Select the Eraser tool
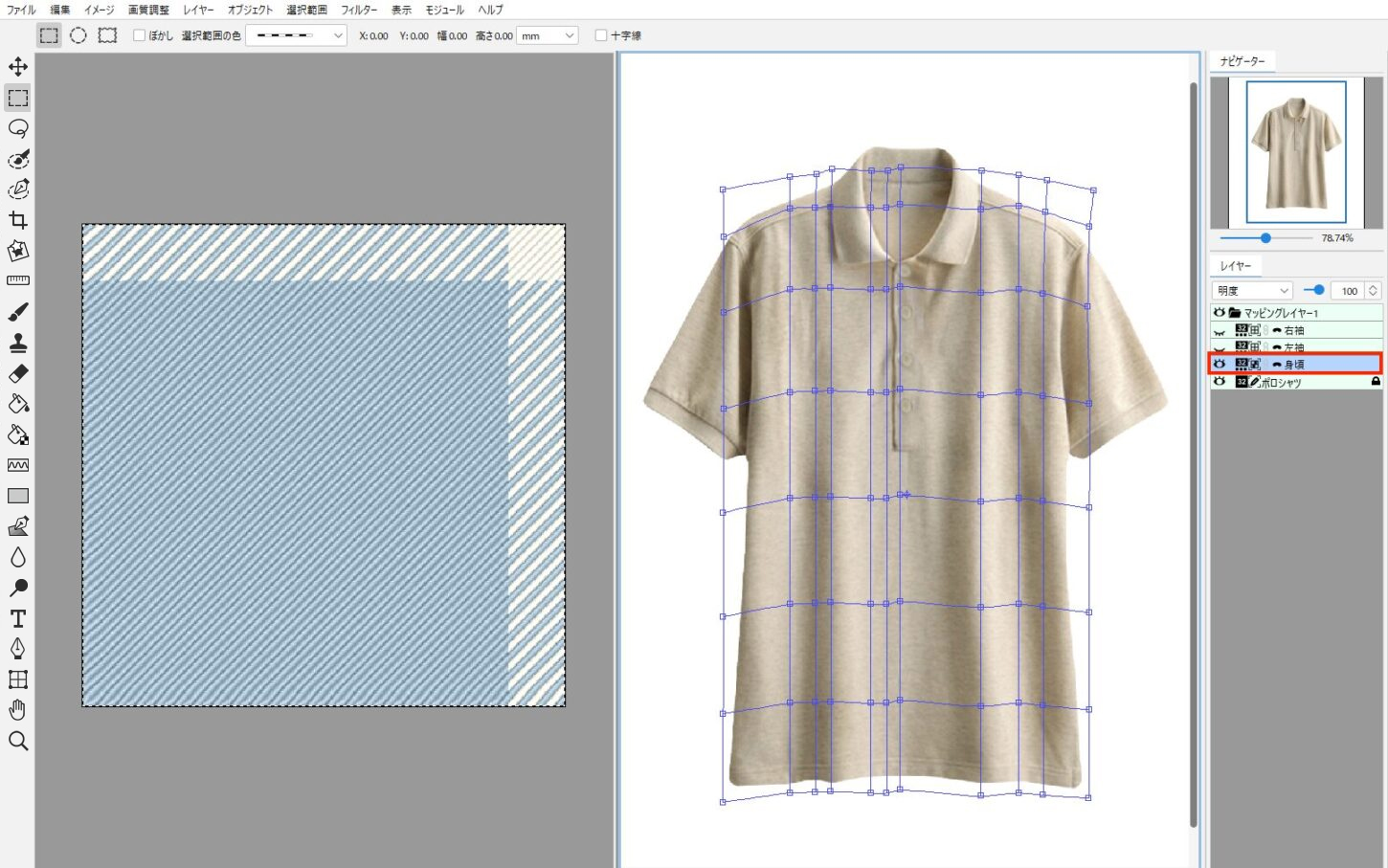 click(18, 373)
